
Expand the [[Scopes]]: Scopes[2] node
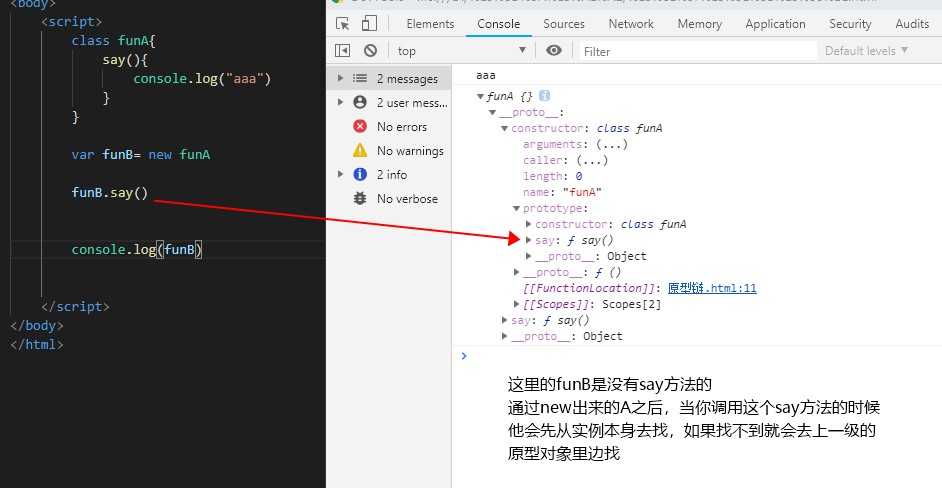(x=517, y=303)
